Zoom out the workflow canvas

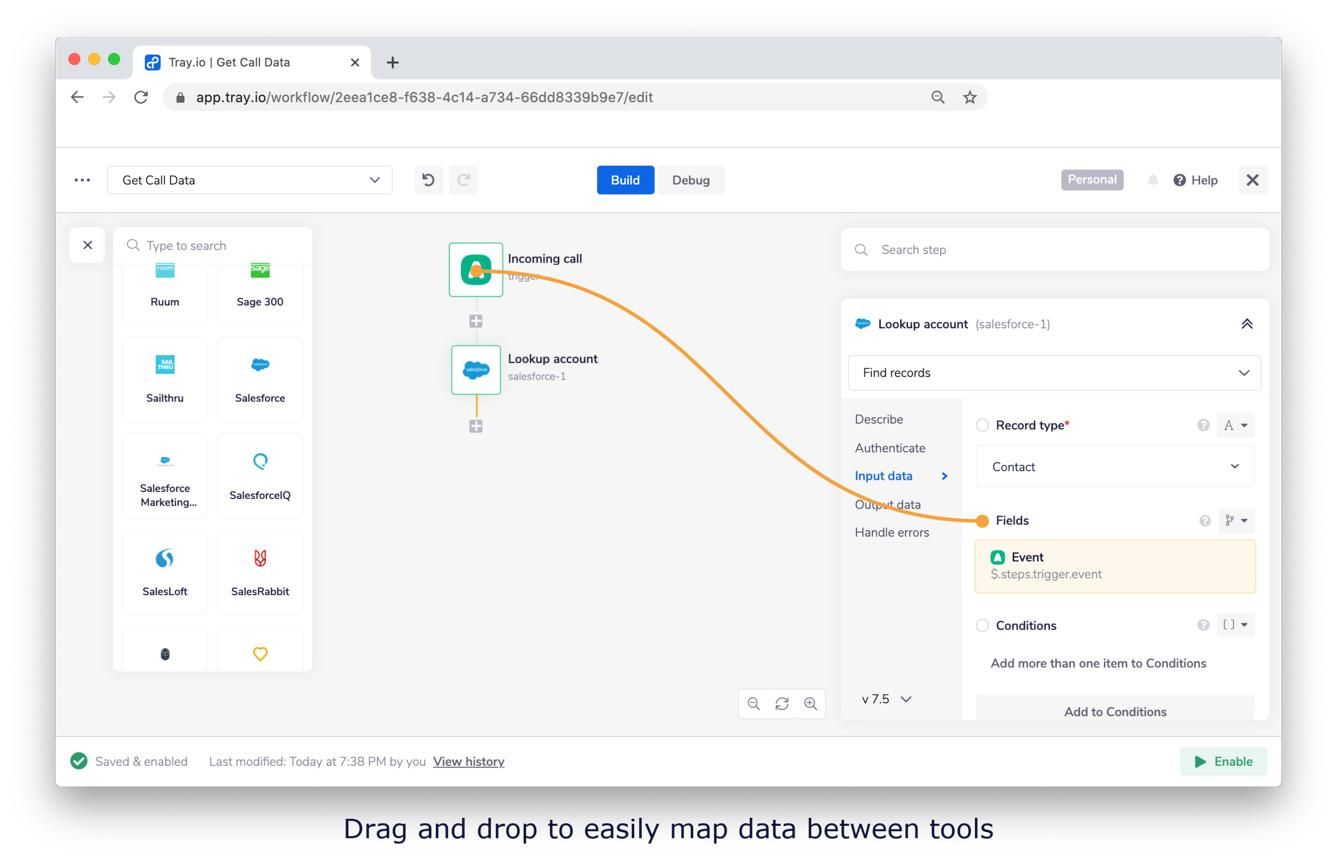(754, 704)
